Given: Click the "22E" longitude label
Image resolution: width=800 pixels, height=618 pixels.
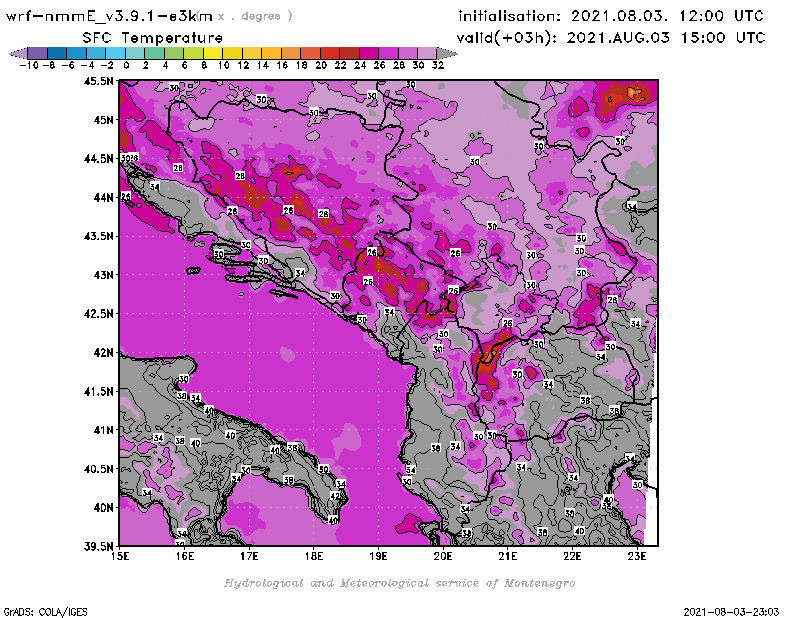Looking at the screenshot, I should click(572, 556).
